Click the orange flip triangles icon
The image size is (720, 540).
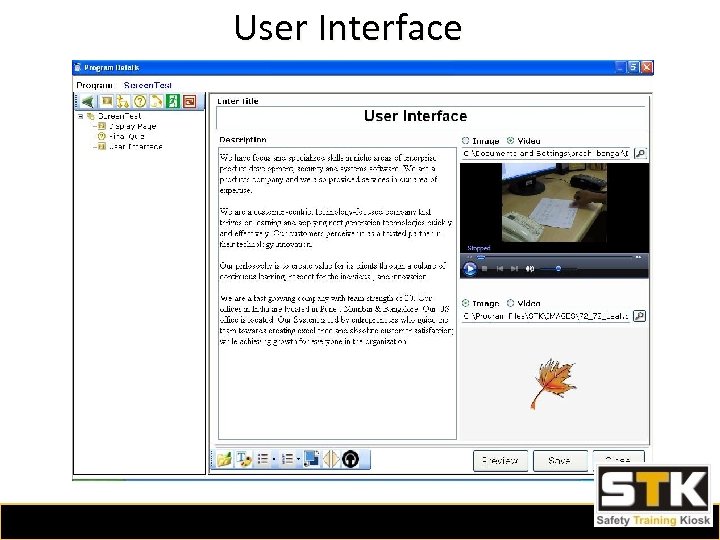point(331,459)
